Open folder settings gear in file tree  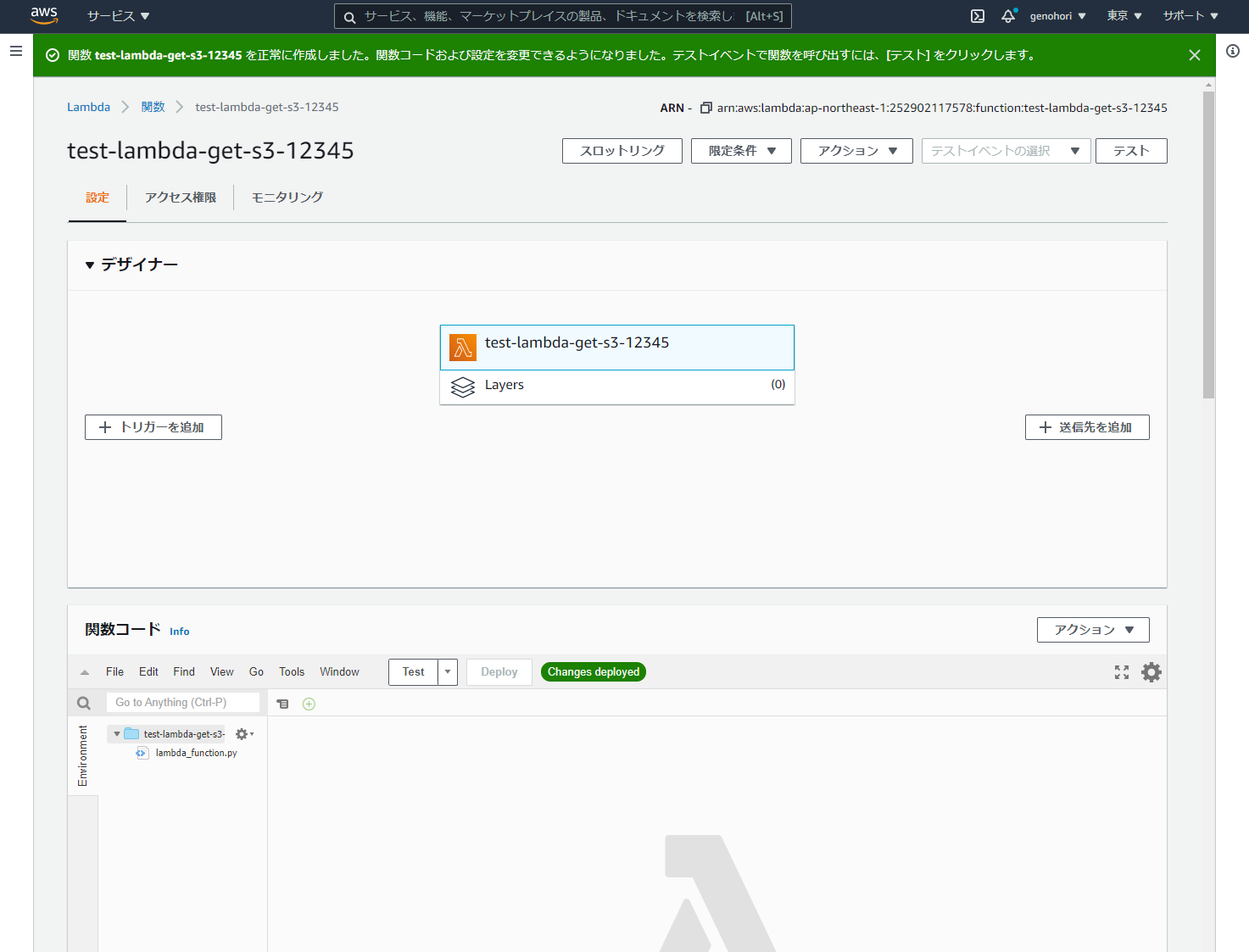pyautogui.click(x=244, y=734)
